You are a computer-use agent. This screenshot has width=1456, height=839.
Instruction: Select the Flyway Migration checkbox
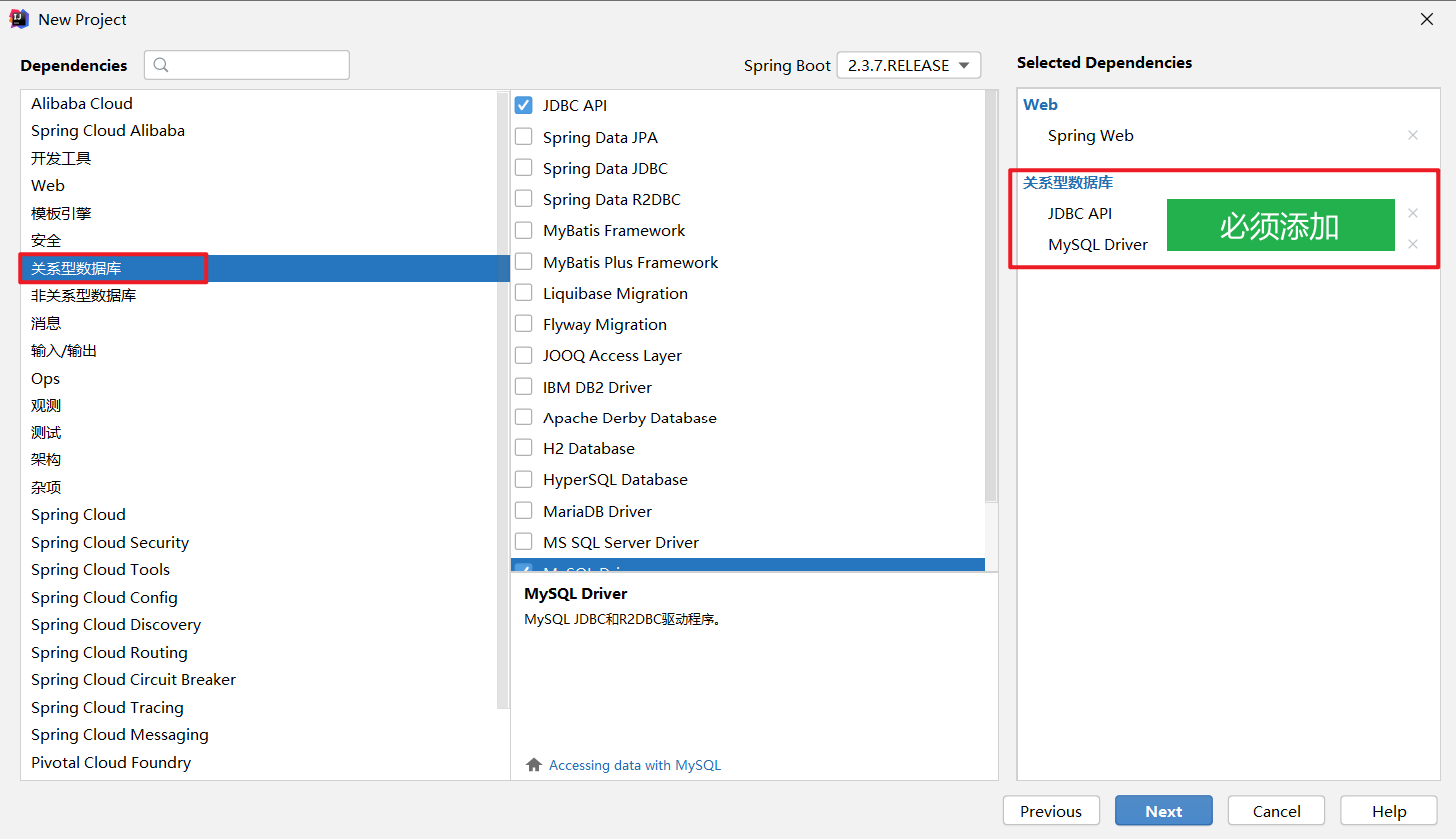coord(524,323)
